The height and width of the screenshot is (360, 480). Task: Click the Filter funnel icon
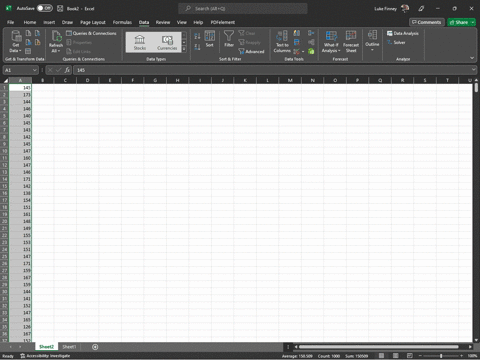(x=229, y=39)
